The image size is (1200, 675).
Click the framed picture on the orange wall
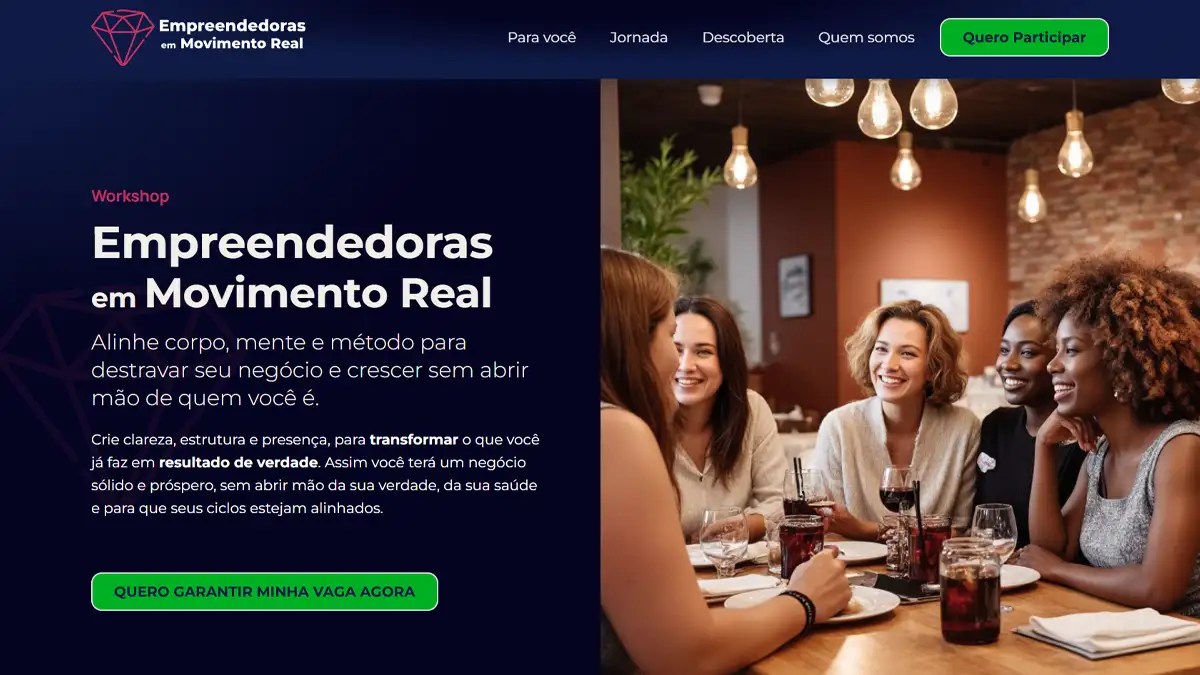pos(794,285)
